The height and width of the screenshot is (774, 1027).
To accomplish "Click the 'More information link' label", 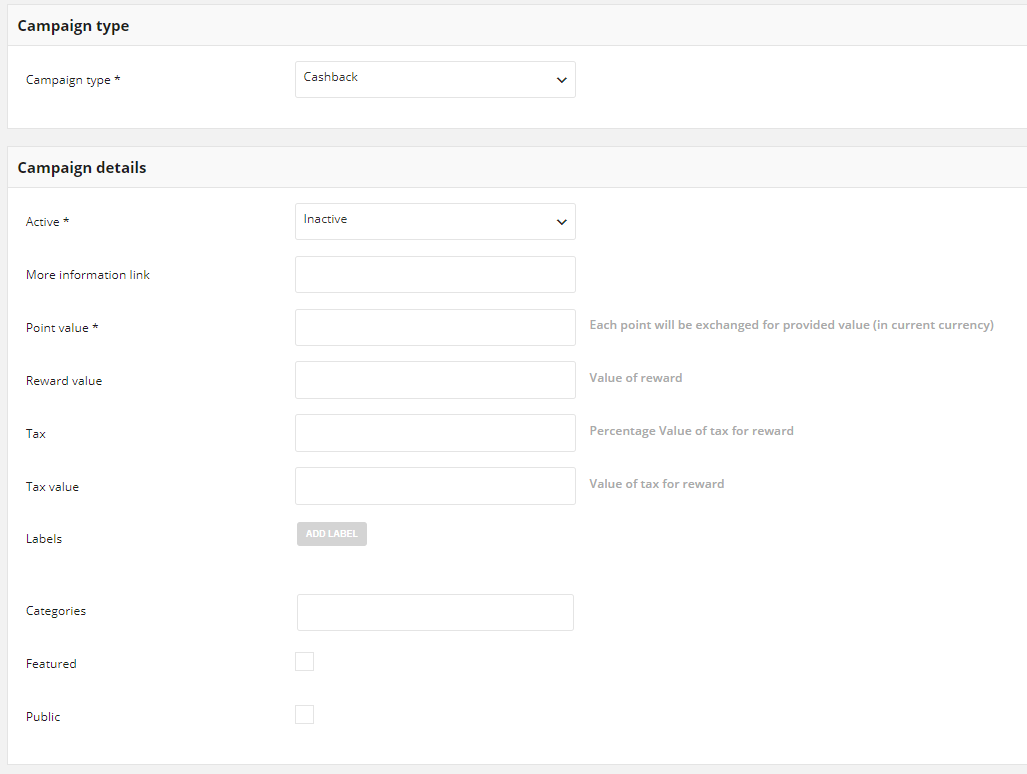I will [x=88, y=274].
